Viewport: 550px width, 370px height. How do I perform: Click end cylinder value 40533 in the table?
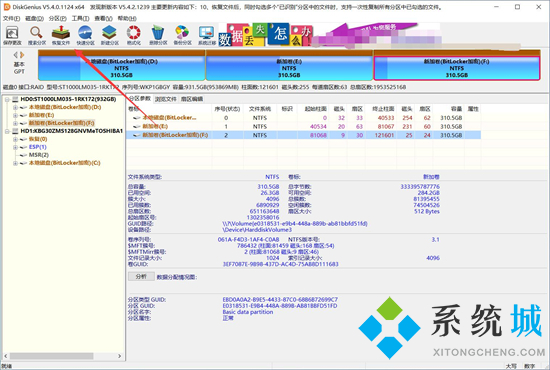[386, 118]
